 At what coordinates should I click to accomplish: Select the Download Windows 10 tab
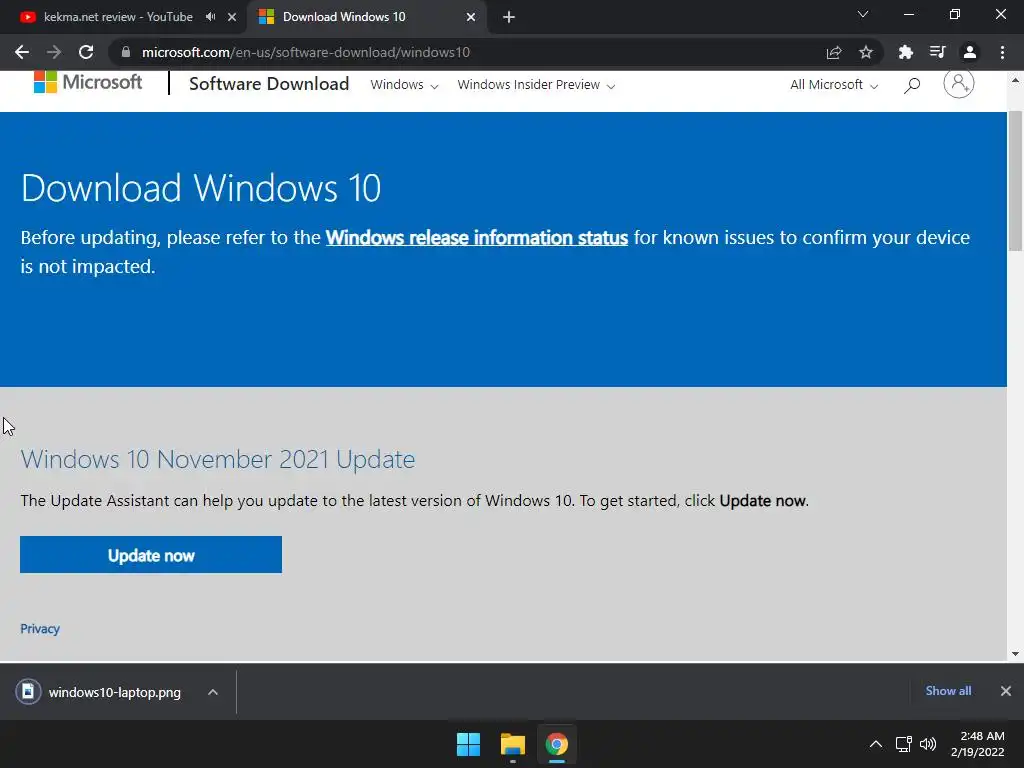(x=344, y=17)
